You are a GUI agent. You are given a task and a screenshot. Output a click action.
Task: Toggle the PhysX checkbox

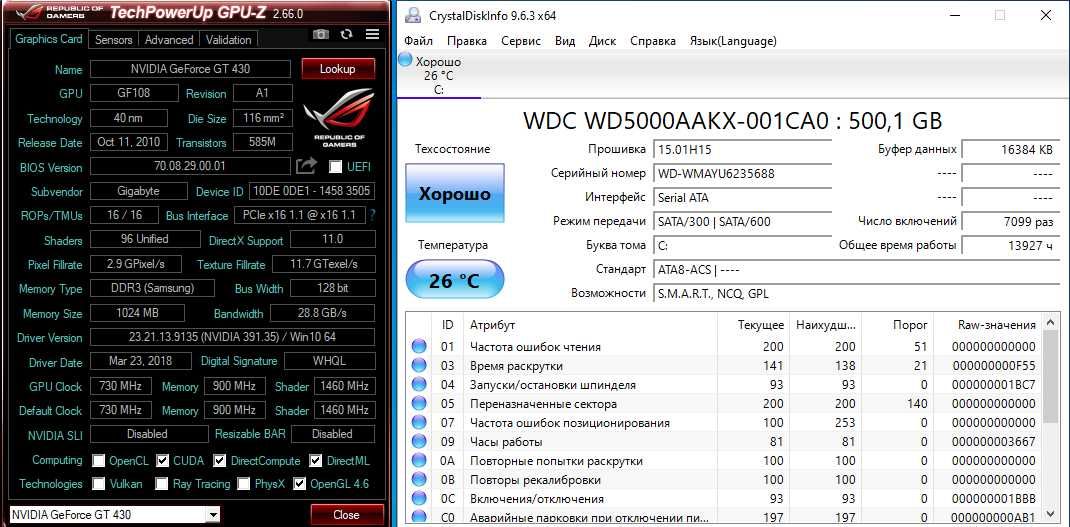tap(244, 483)
